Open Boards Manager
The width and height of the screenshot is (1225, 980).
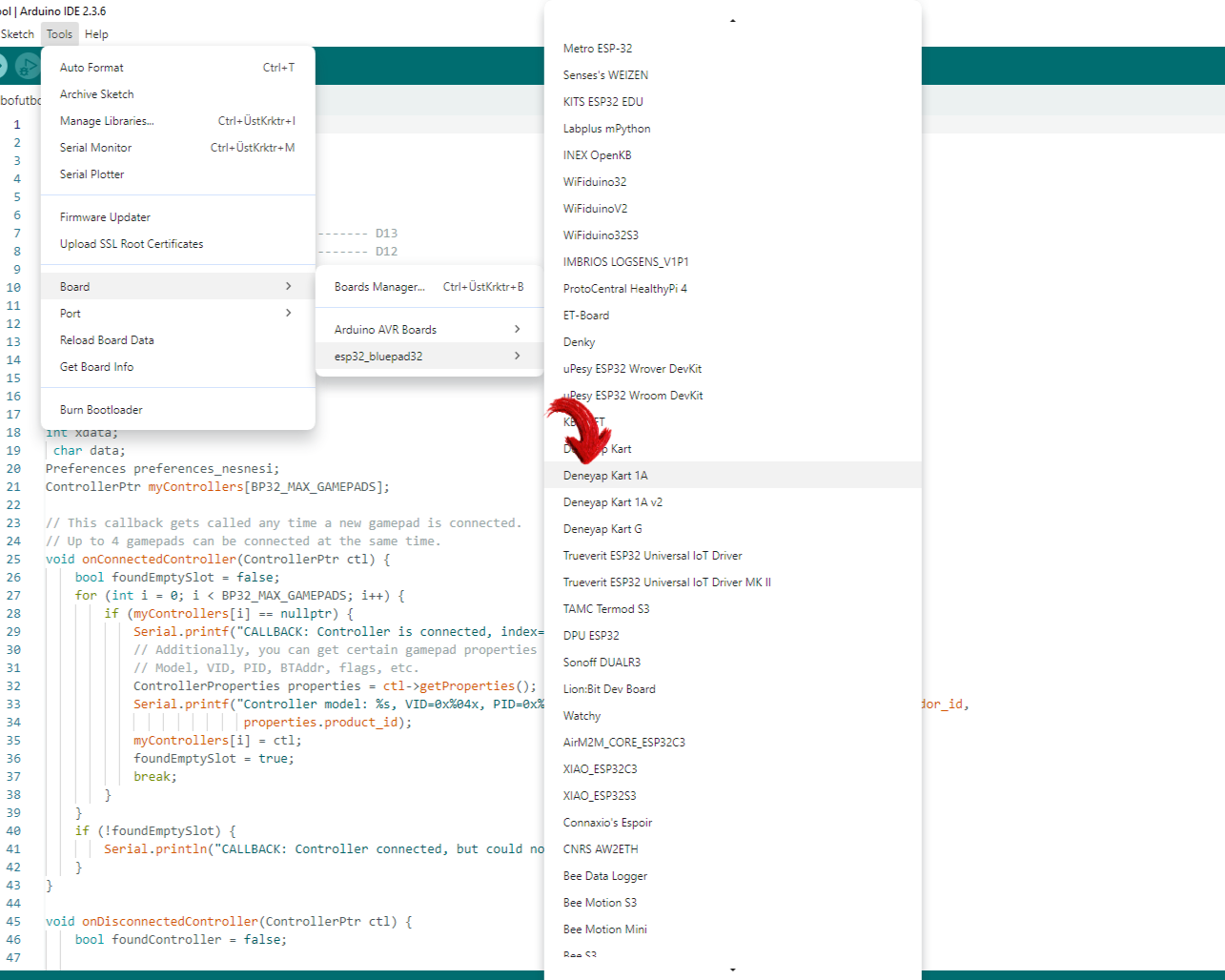(x=379, y=287)
